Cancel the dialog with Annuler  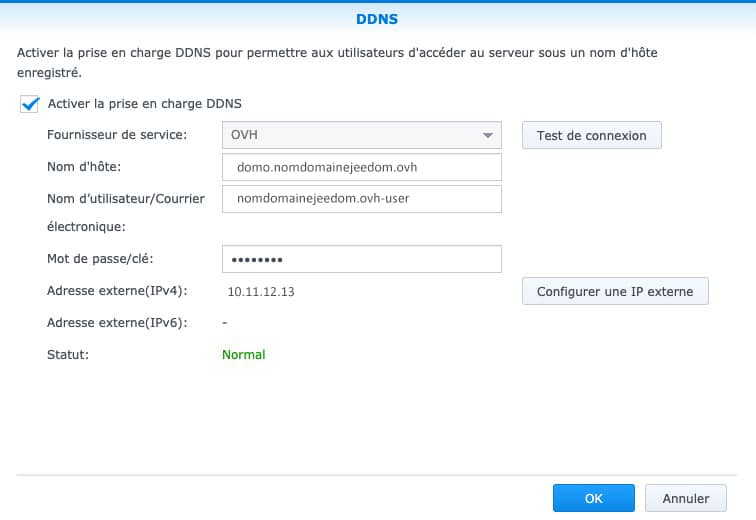pos(685,498)
